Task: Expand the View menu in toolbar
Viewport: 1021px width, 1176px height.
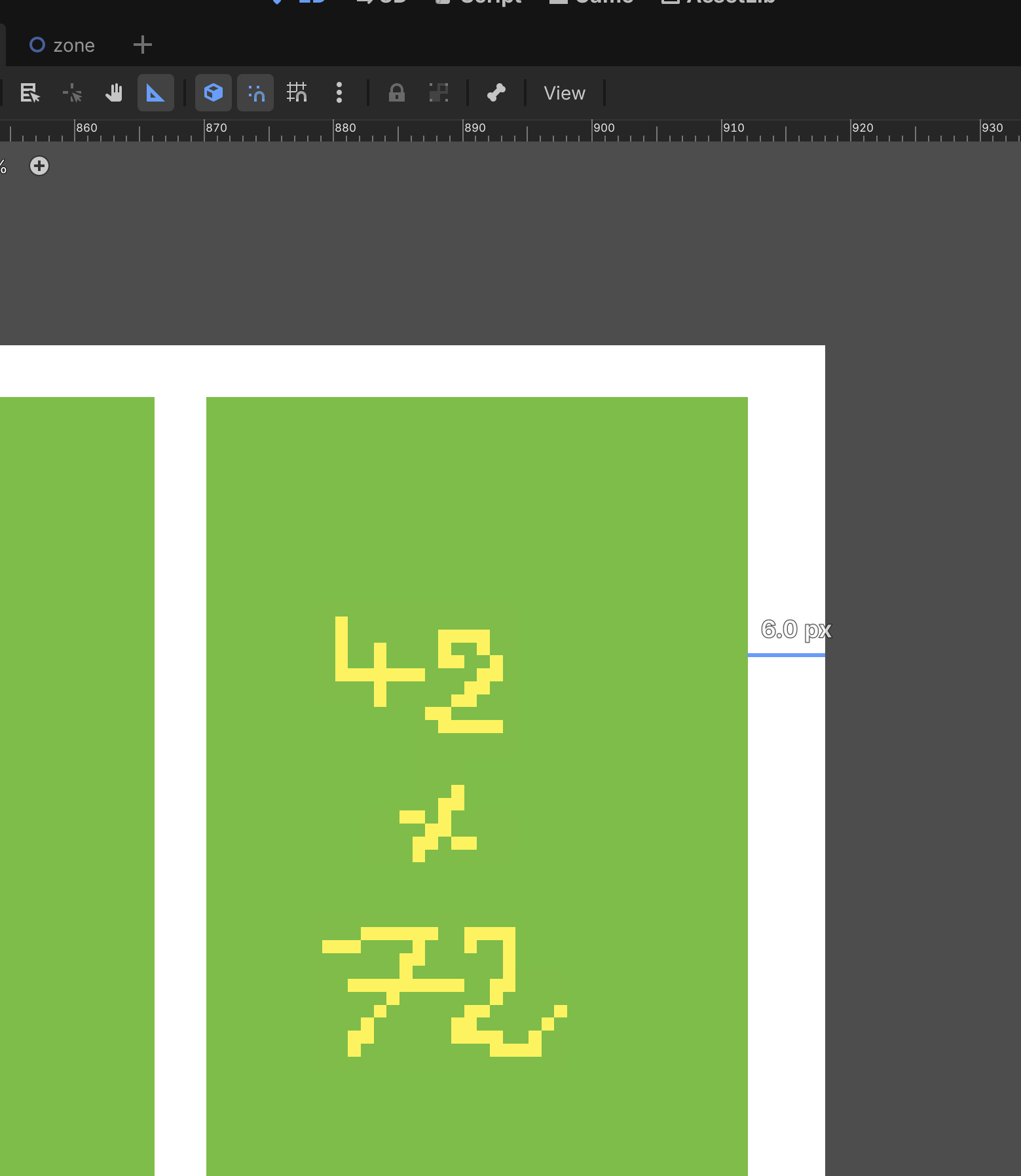Action: pos(564,93)
